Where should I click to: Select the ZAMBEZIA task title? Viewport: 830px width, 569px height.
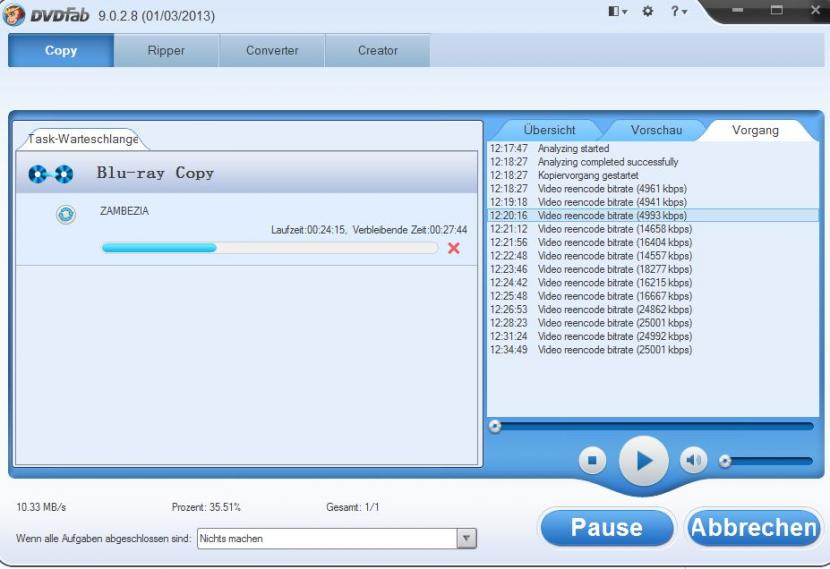124,211
